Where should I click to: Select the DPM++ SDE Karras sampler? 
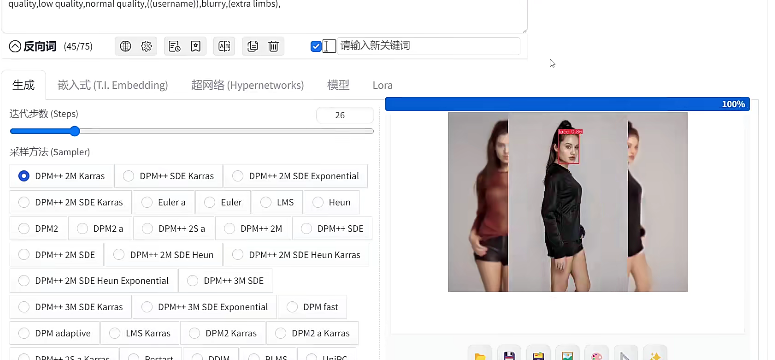169,176
